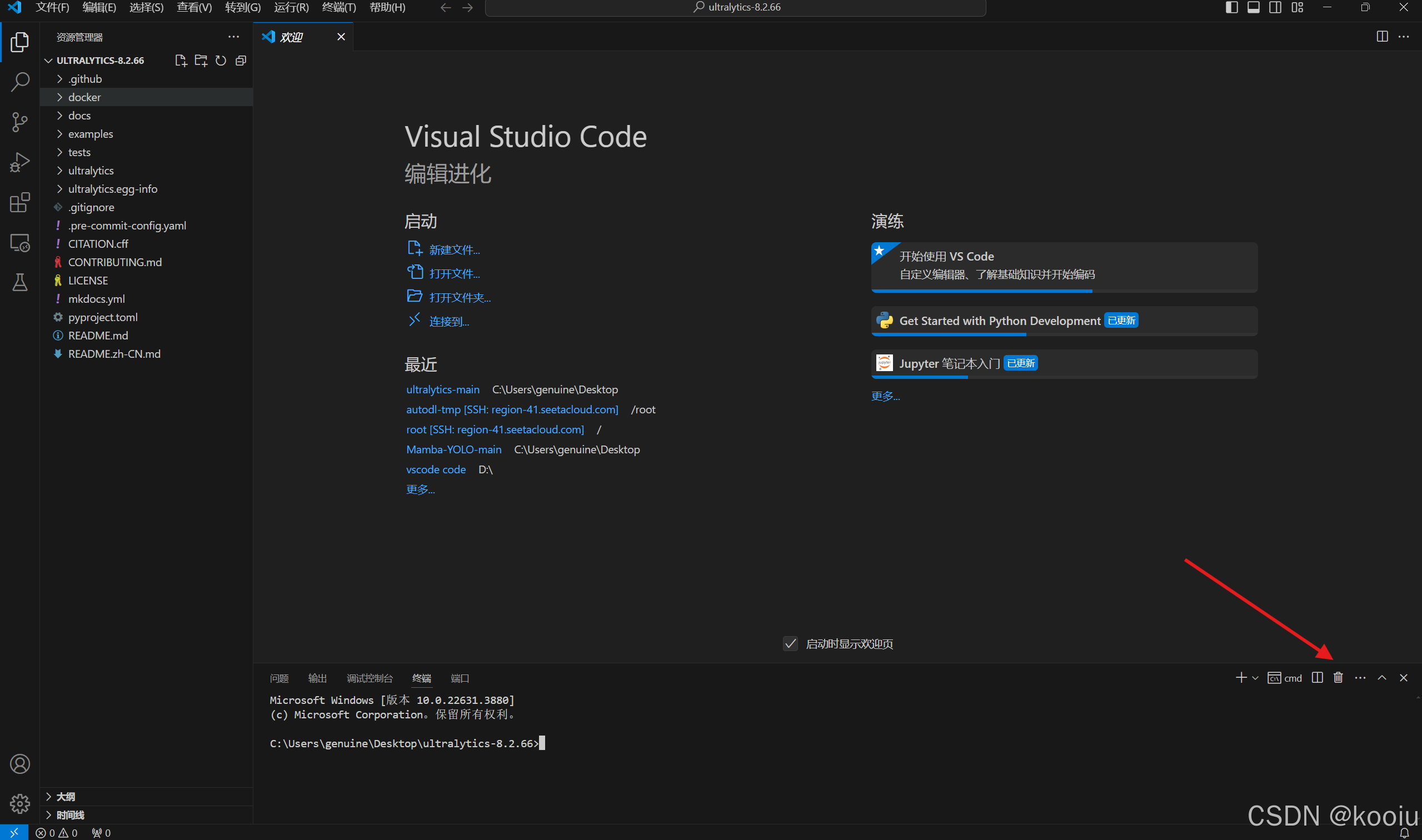Open the Source Control view
This screenshot has width=1422, height=840.
tap(20, 122)
